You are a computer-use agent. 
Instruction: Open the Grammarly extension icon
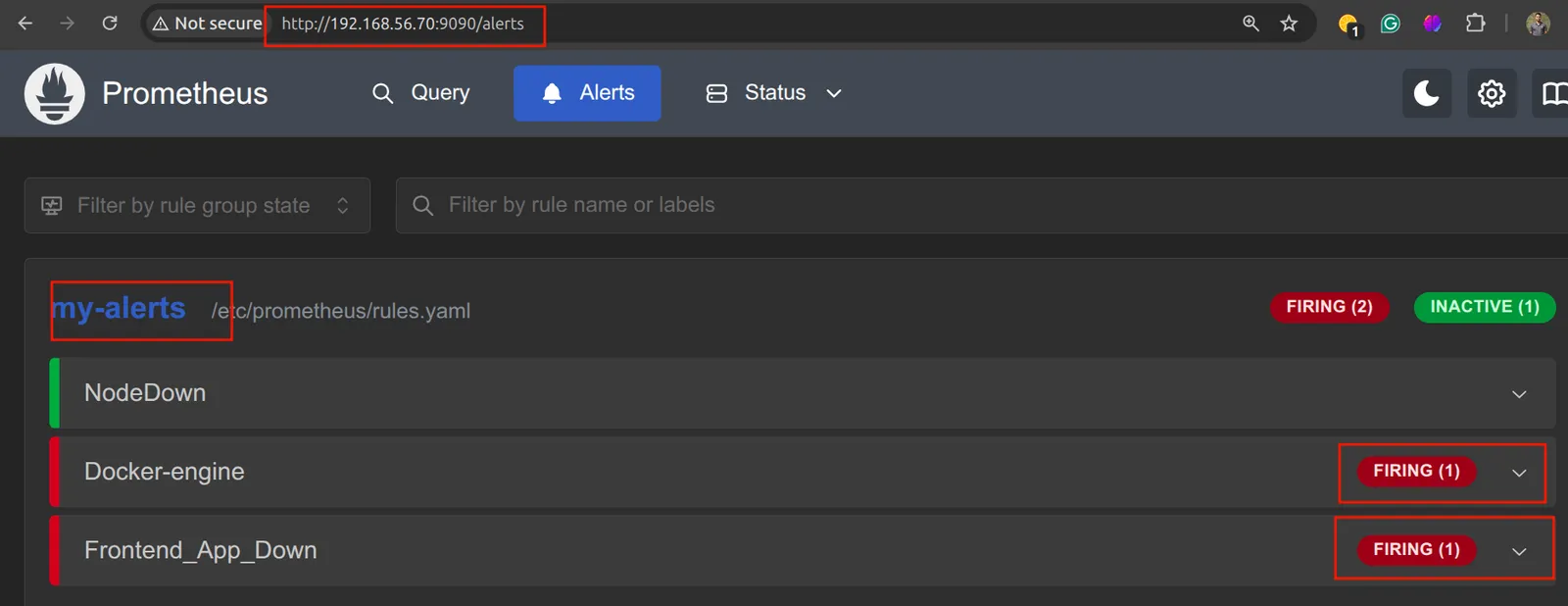tap(1391, 24)
